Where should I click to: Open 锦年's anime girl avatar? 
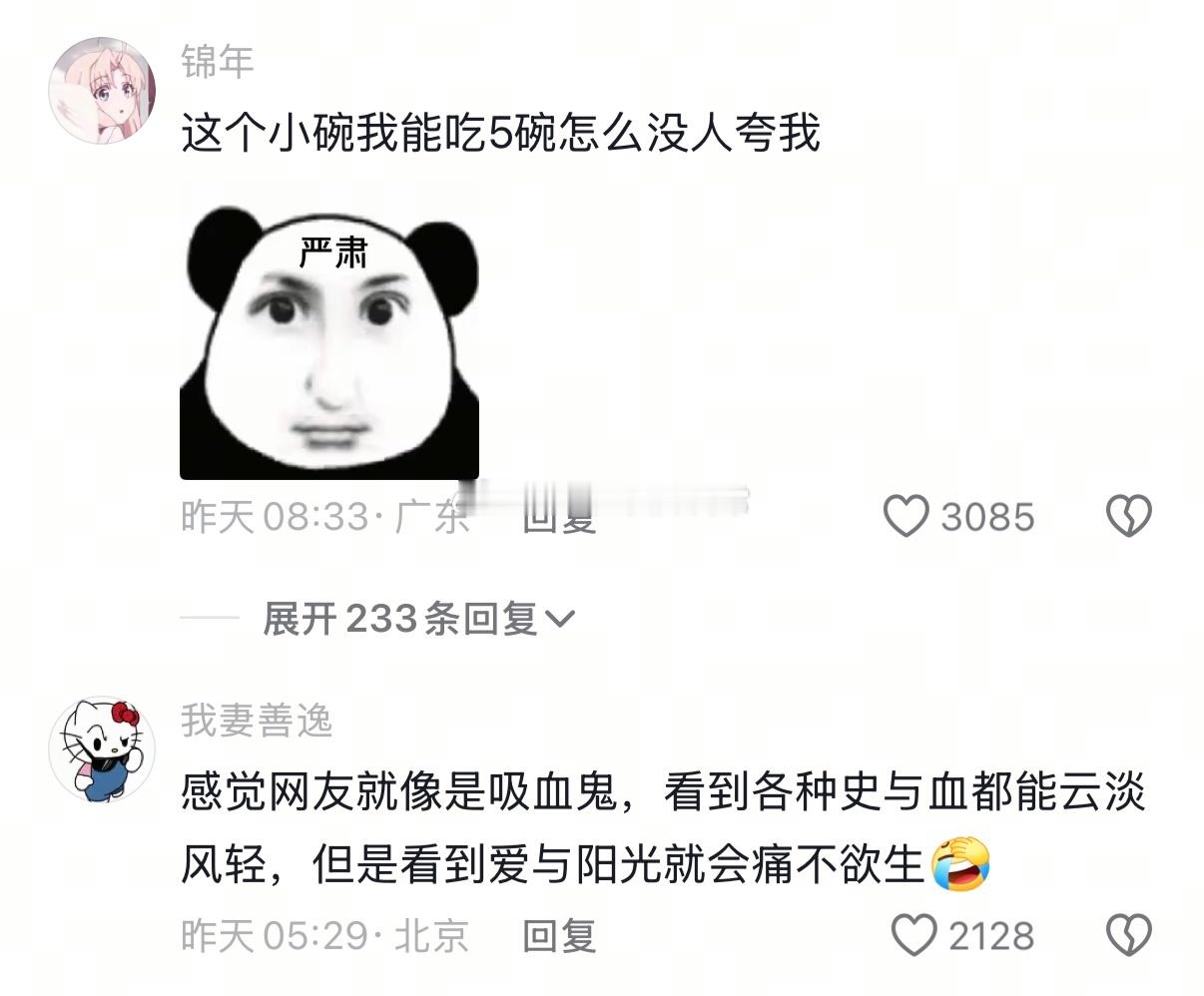[x=102, y=90]
